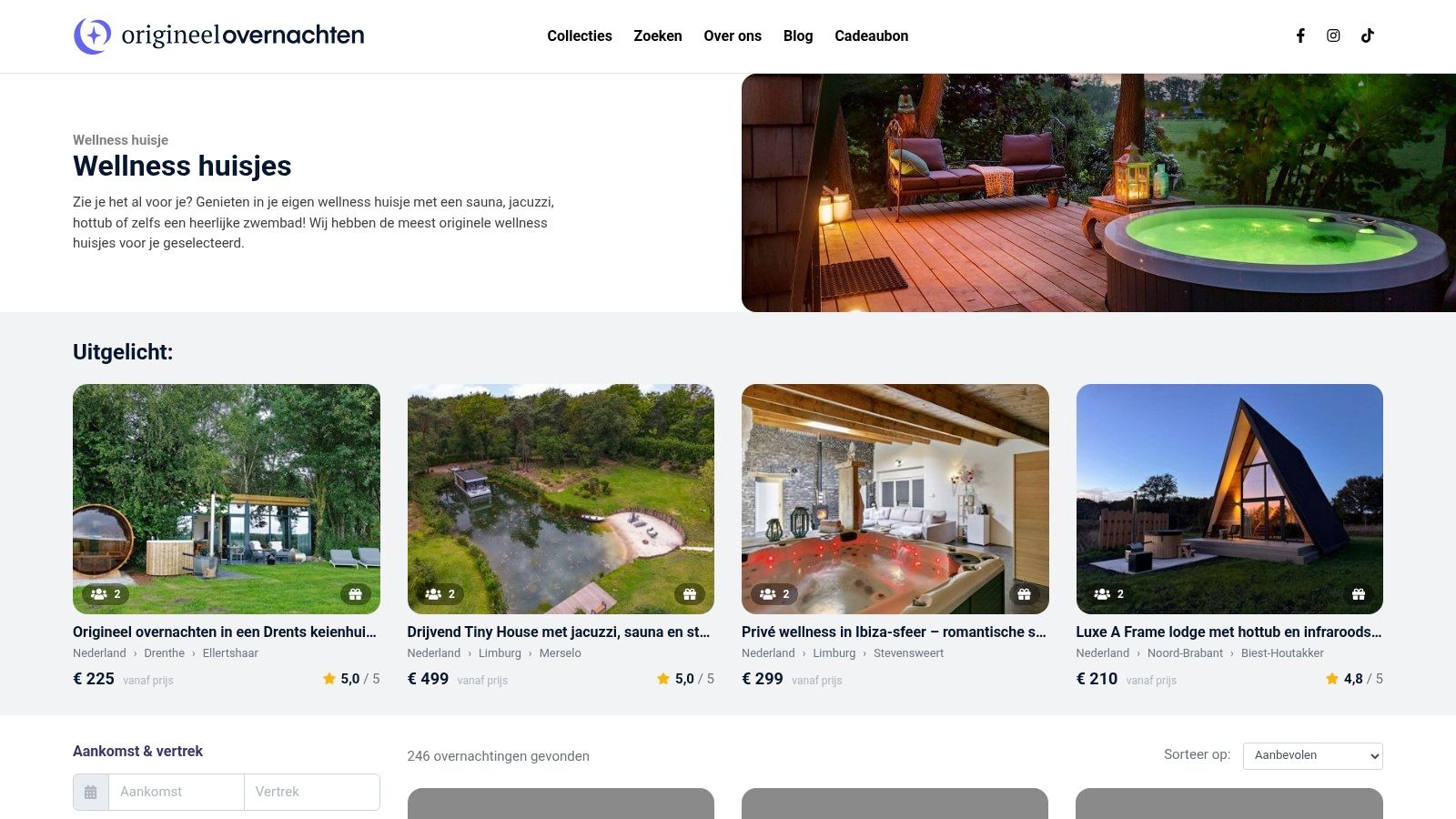This screenshot has height=819, width=1456.
Task: Open the Facebook icon in header
Action: pyautogui.click(x=1300, y=35)
